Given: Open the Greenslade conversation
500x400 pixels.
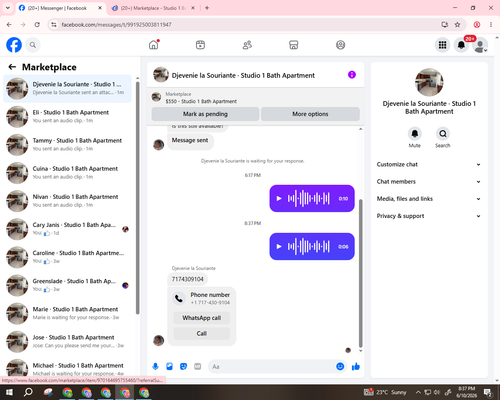Looking at the screenshot, I should [67, 285].
